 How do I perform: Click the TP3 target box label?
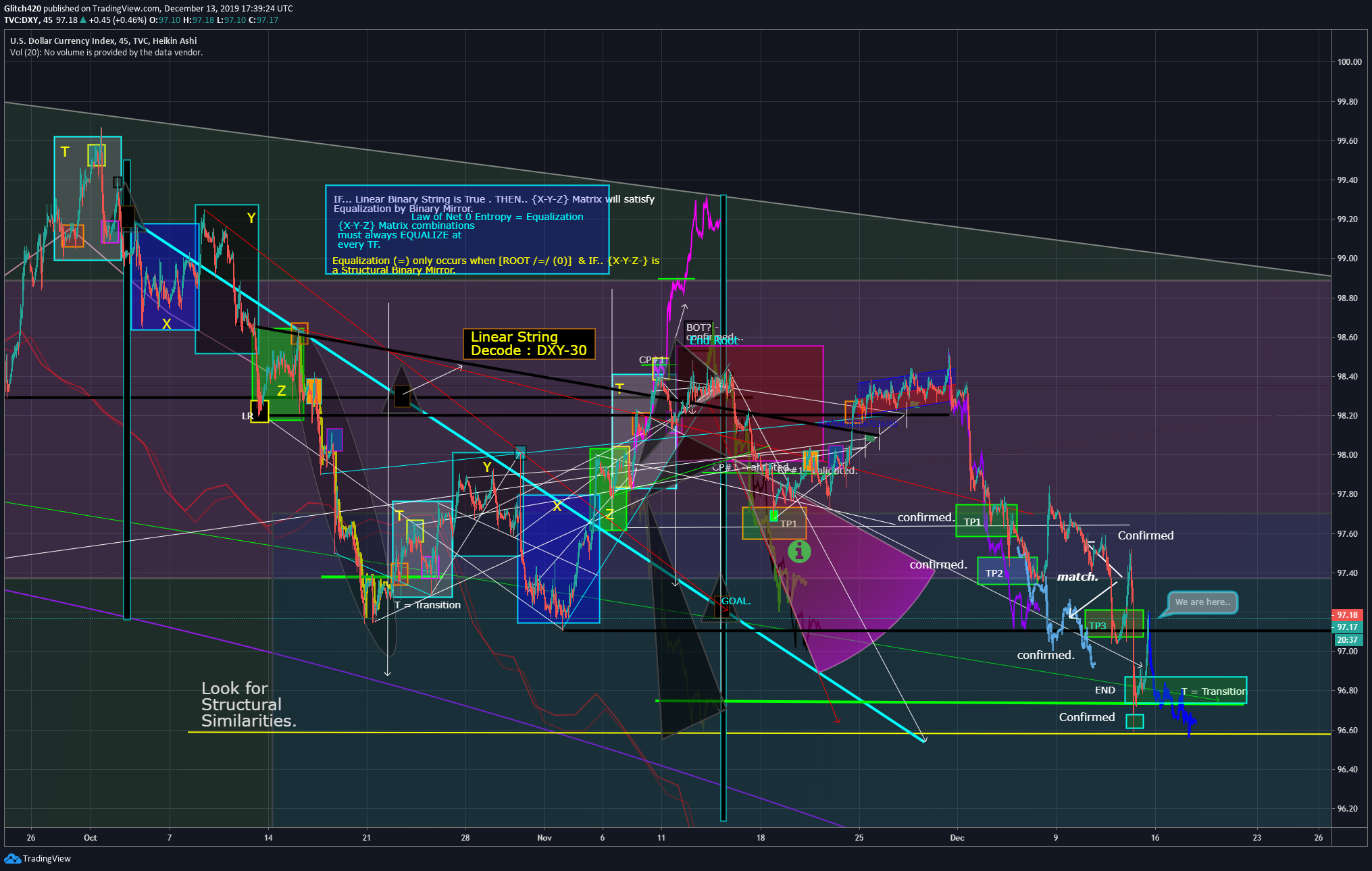click(x=1098, y=626)
